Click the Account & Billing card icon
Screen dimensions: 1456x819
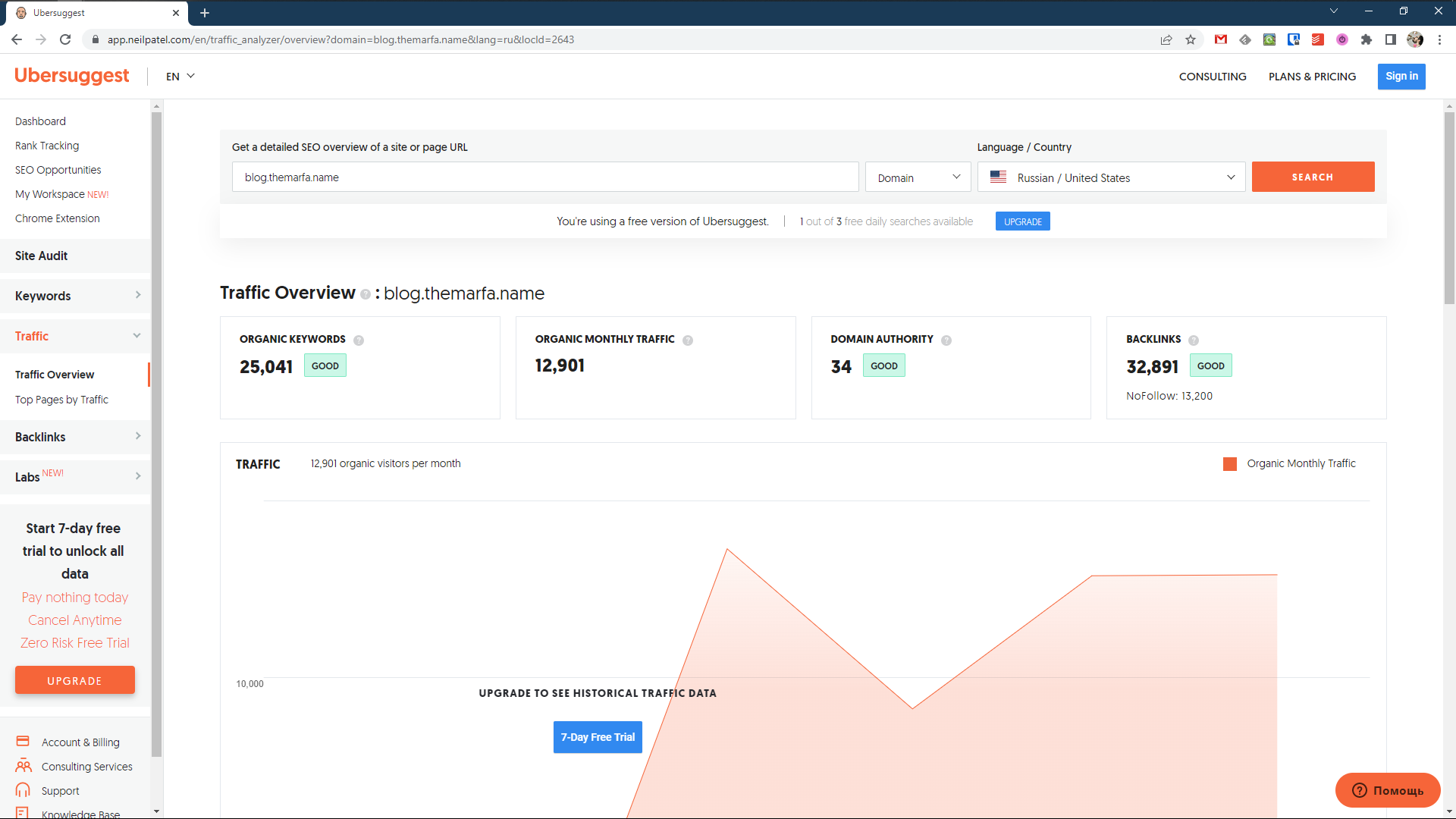[23, 742]
